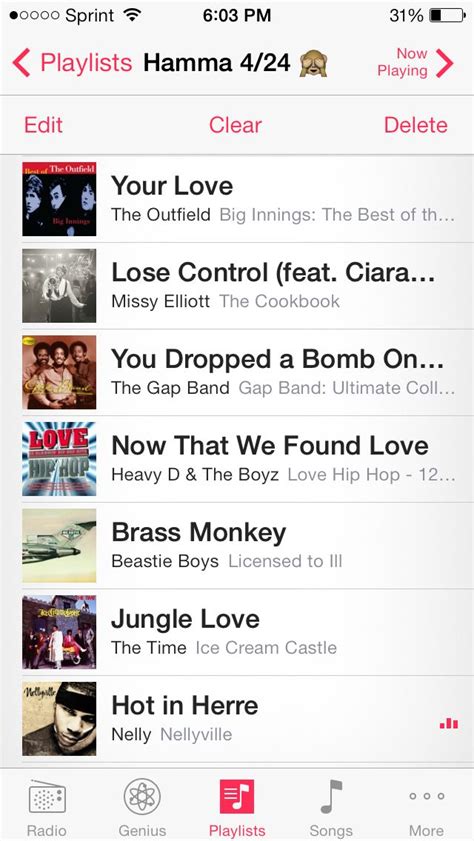Open the More three-dots icon
Image resolution: width=474 pixels, height=841 pixels.
426,796
